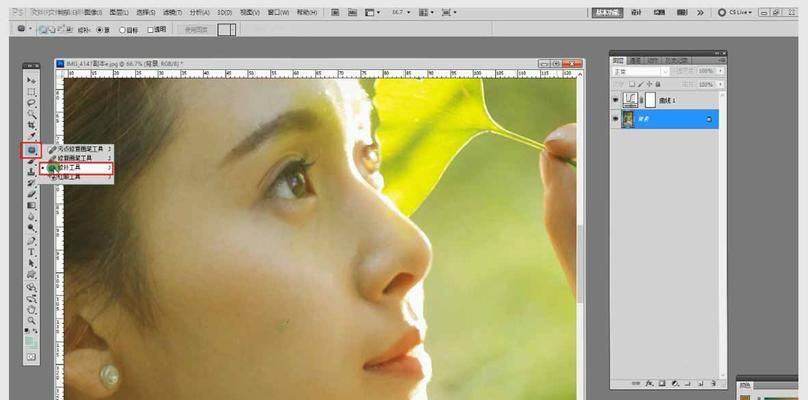808x400 pixels.
Task: Select the Lasso tool
Action: pyautogui.click(x=32, y=103)
